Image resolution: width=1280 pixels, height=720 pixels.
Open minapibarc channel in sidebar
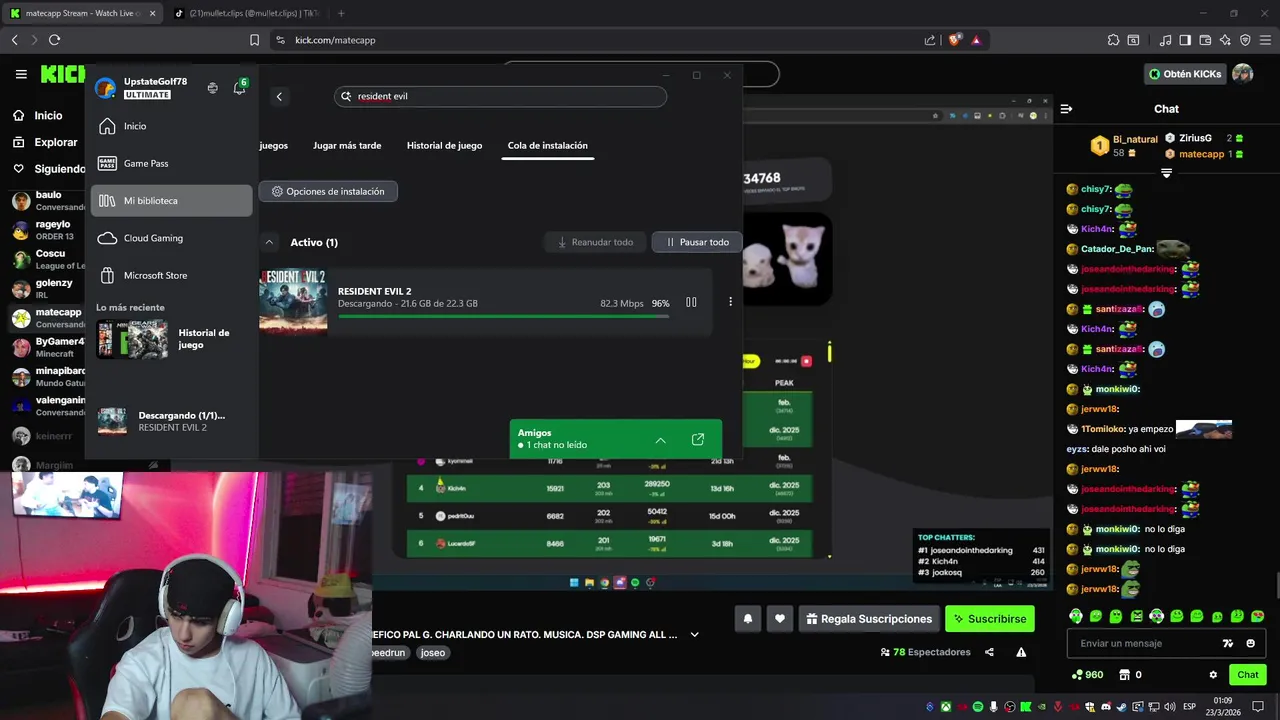(48, 377)
